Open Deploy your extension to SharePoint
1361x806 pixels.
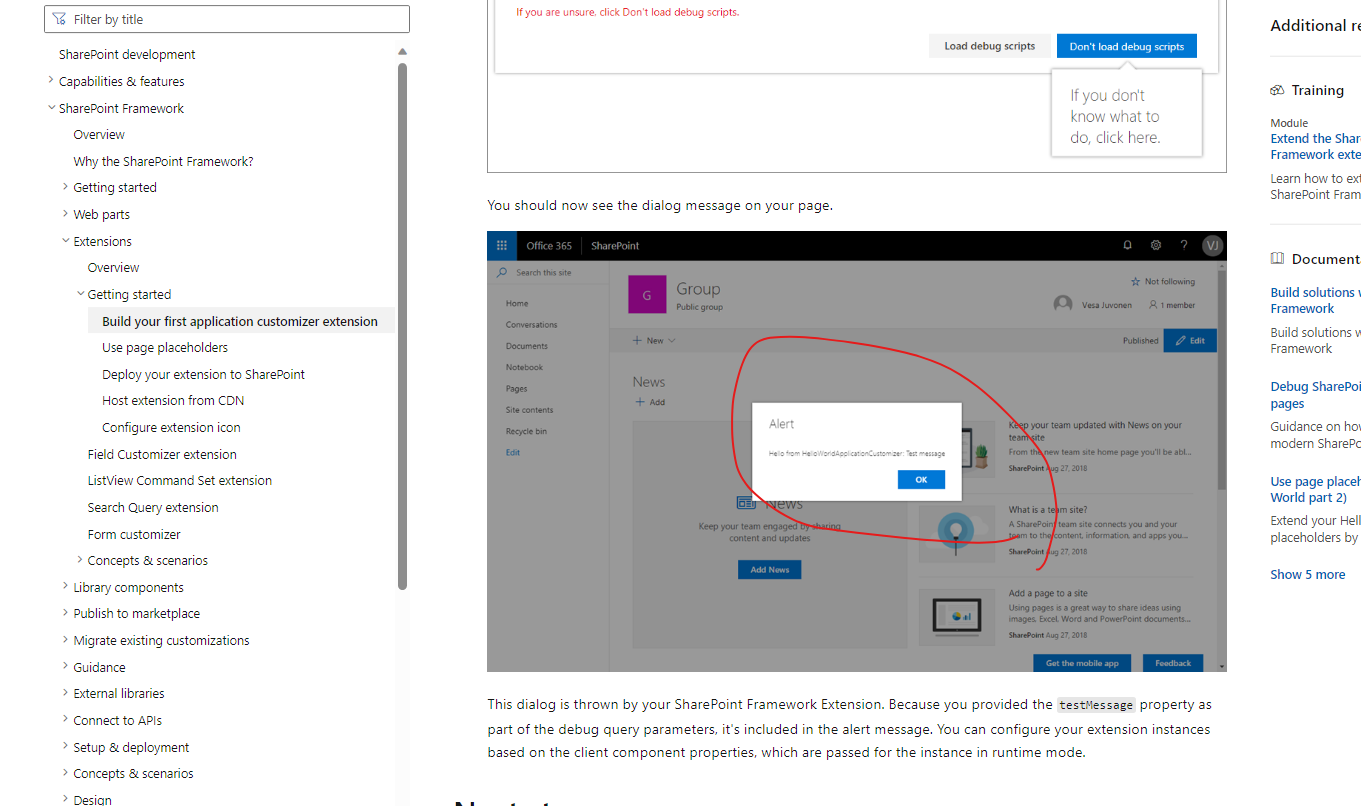pos(203,374)
